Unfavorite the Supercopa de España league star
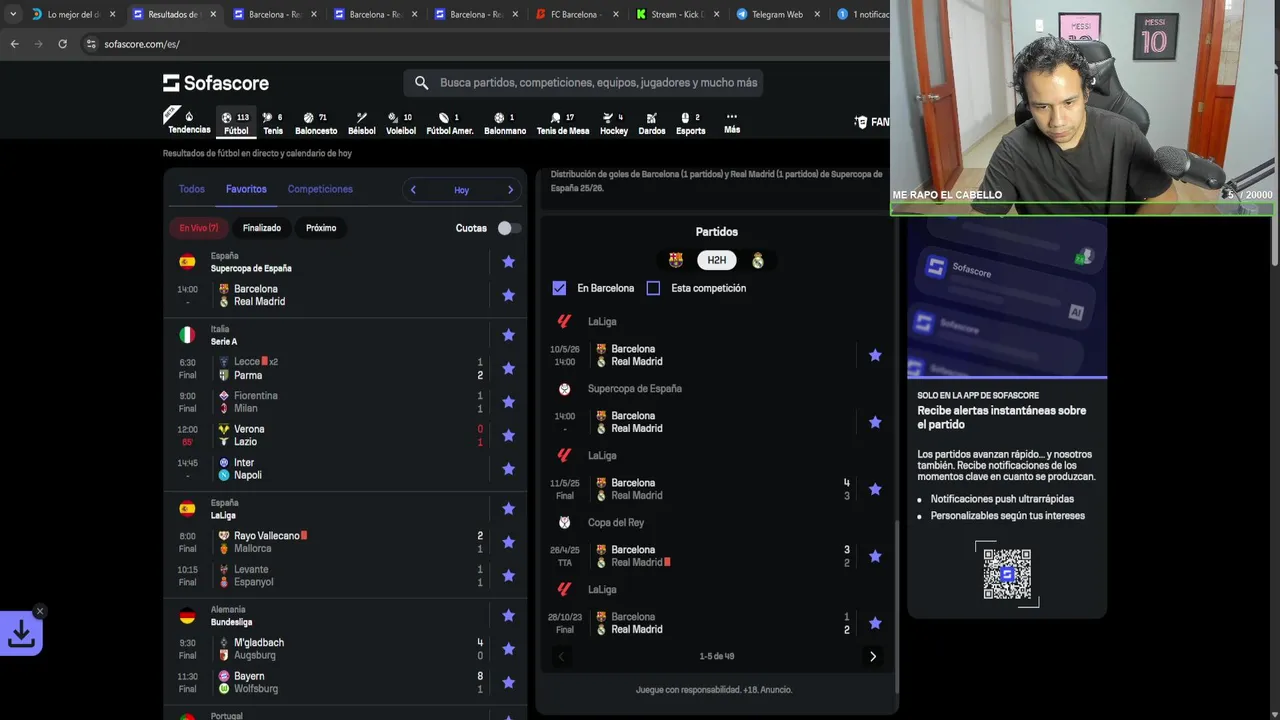The width and height of the screenshot is (1280, 720). pos(508,262)
